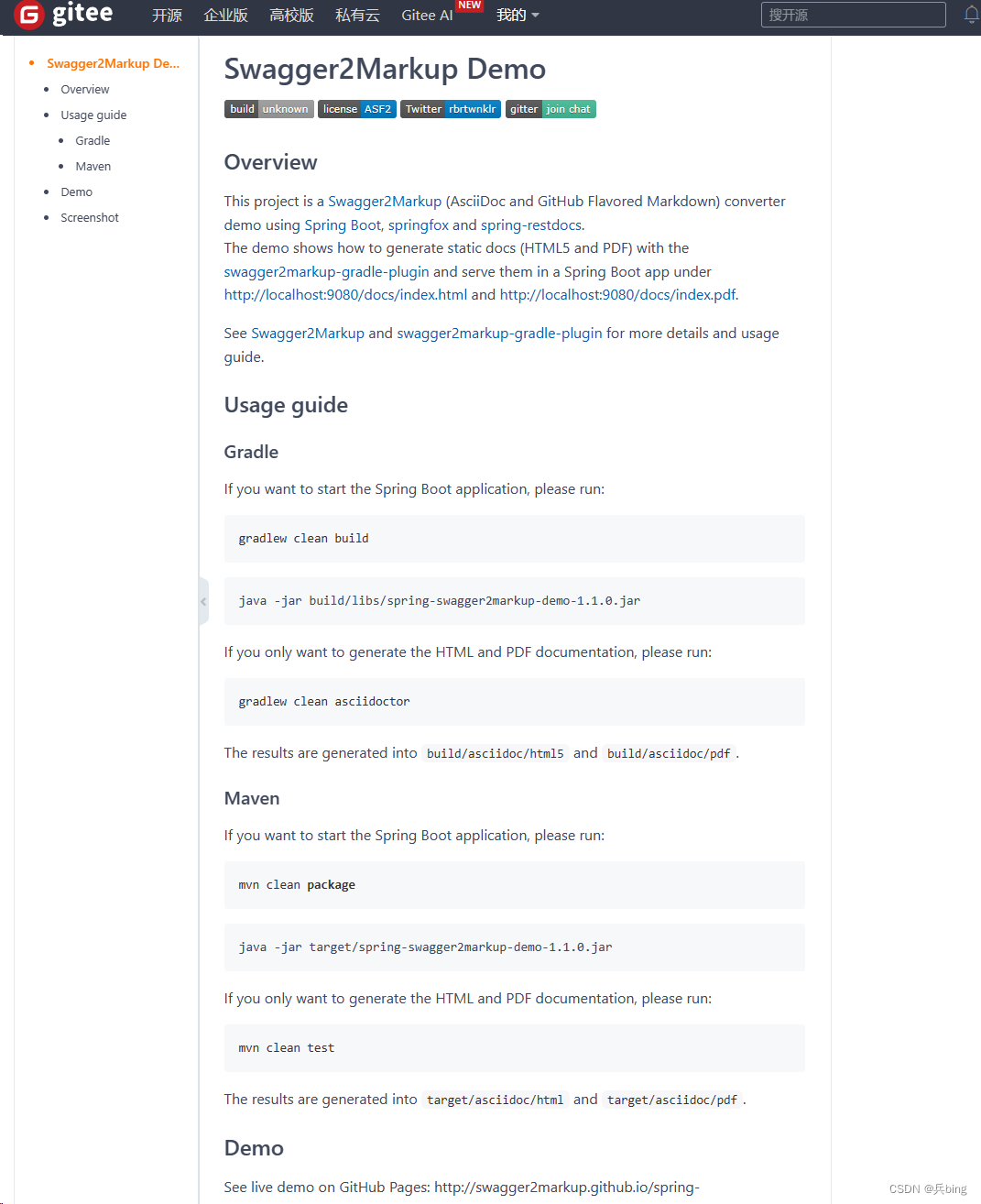
Task: Switch to the 企业版 menu item
Action: click(x=224, y=16)
